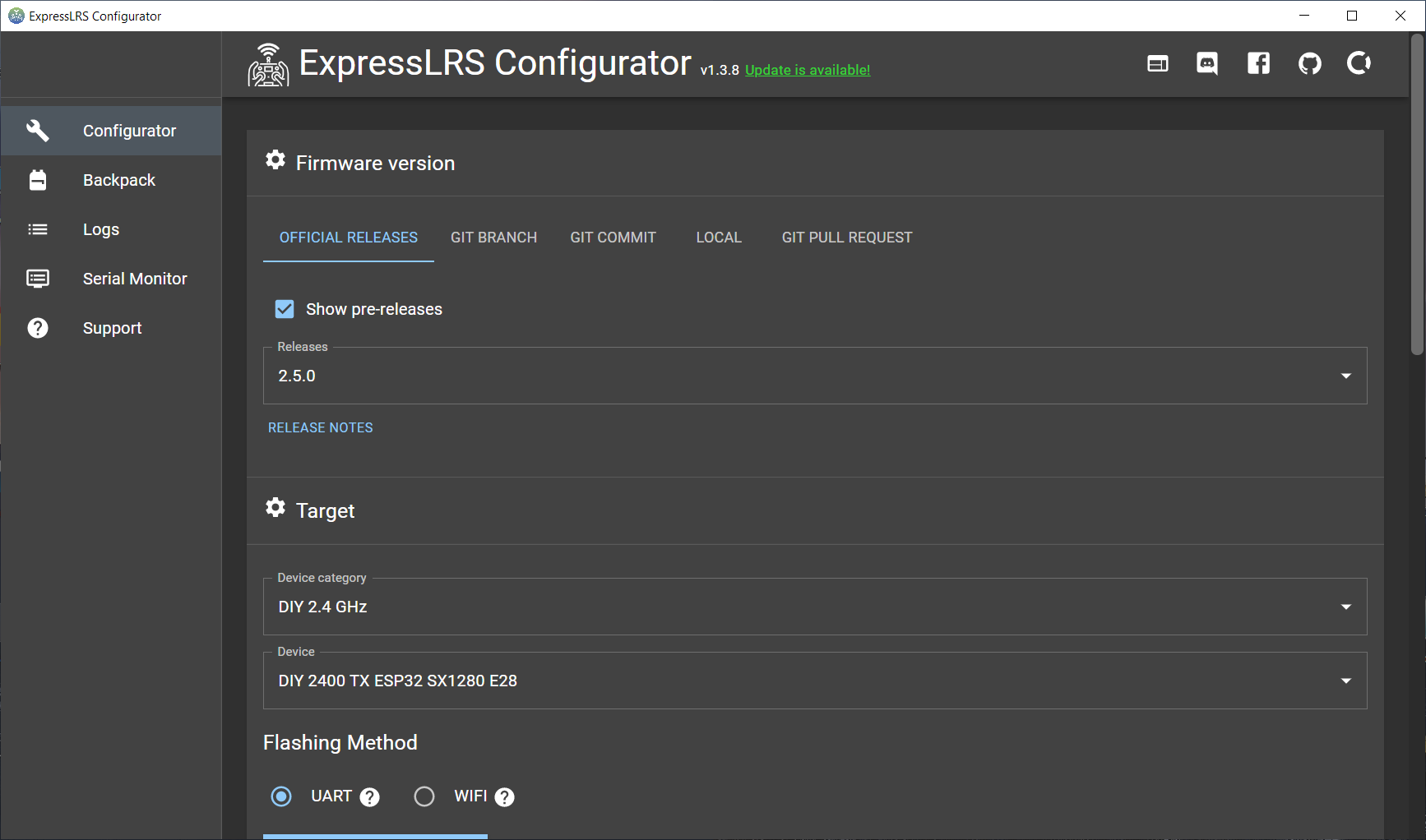Open the Device category dropdown
The image size is (1426, 840).
[x=815, y=607]
